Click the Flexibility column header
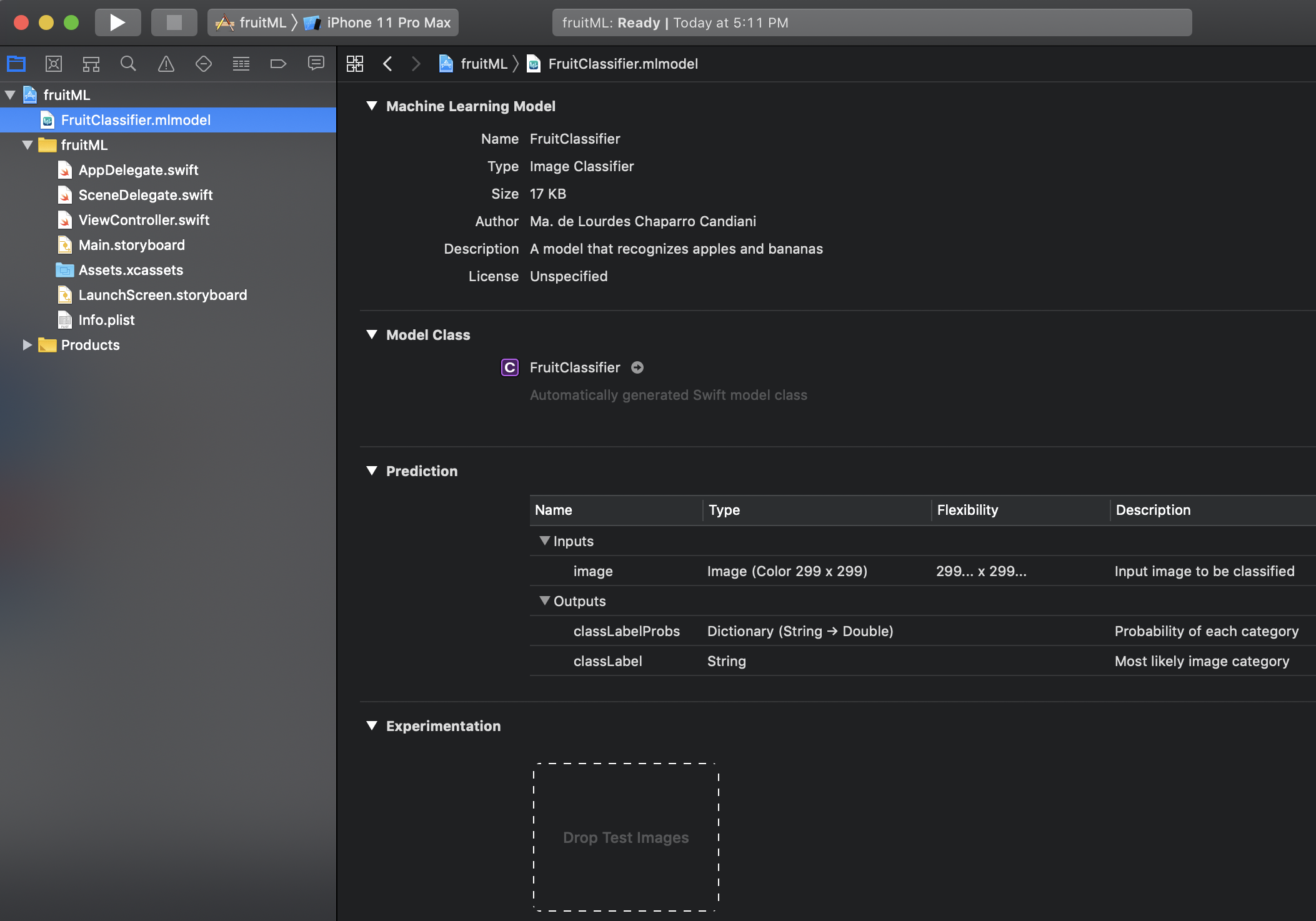Image resolution: width=1316 pixels, height=921 pixels. click(x=1021, y=510)
